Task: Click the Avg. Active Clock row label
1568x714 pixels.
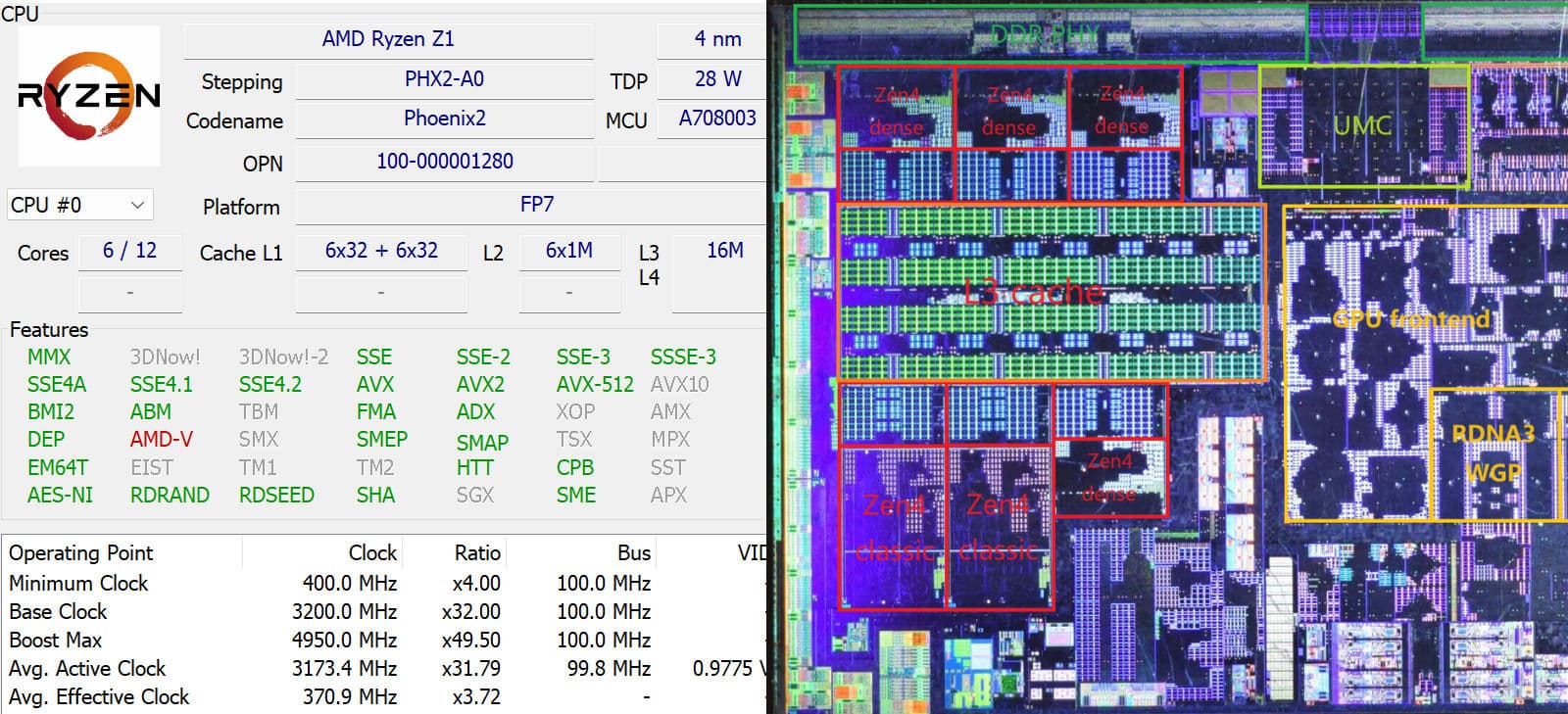Action: 87,669
